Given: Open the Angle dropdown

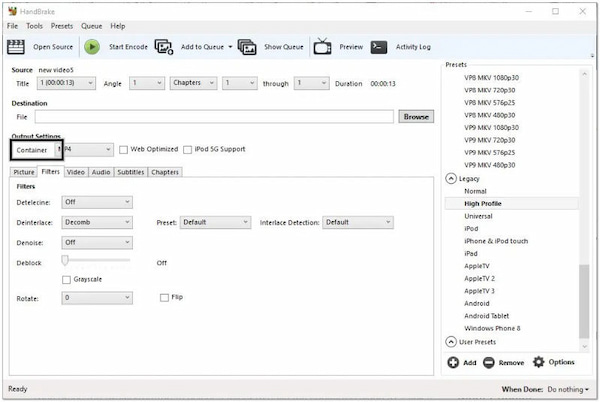Looking at the screenshot, I should coord(147,83).
